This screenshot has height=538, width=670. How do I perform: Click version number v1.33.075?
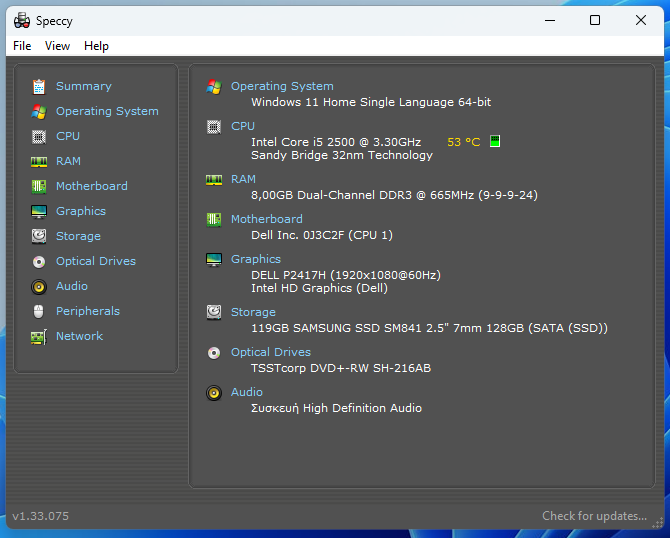(41, 516)
